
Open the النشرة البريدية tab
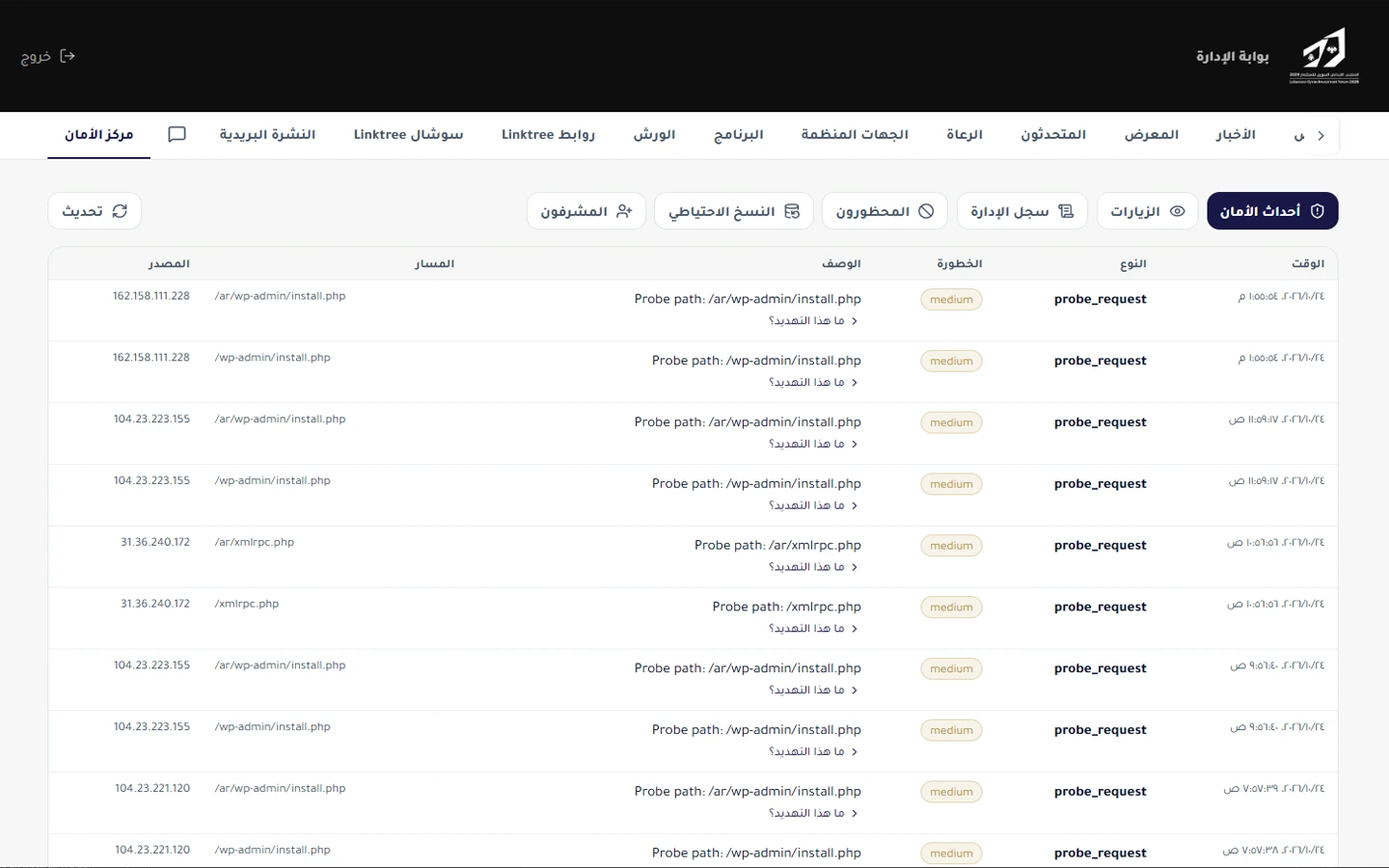click(267, 134)
